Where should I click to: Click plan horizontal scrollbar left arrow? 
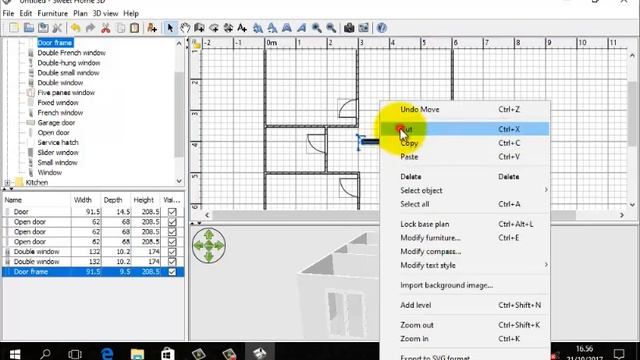click(207, 215)
